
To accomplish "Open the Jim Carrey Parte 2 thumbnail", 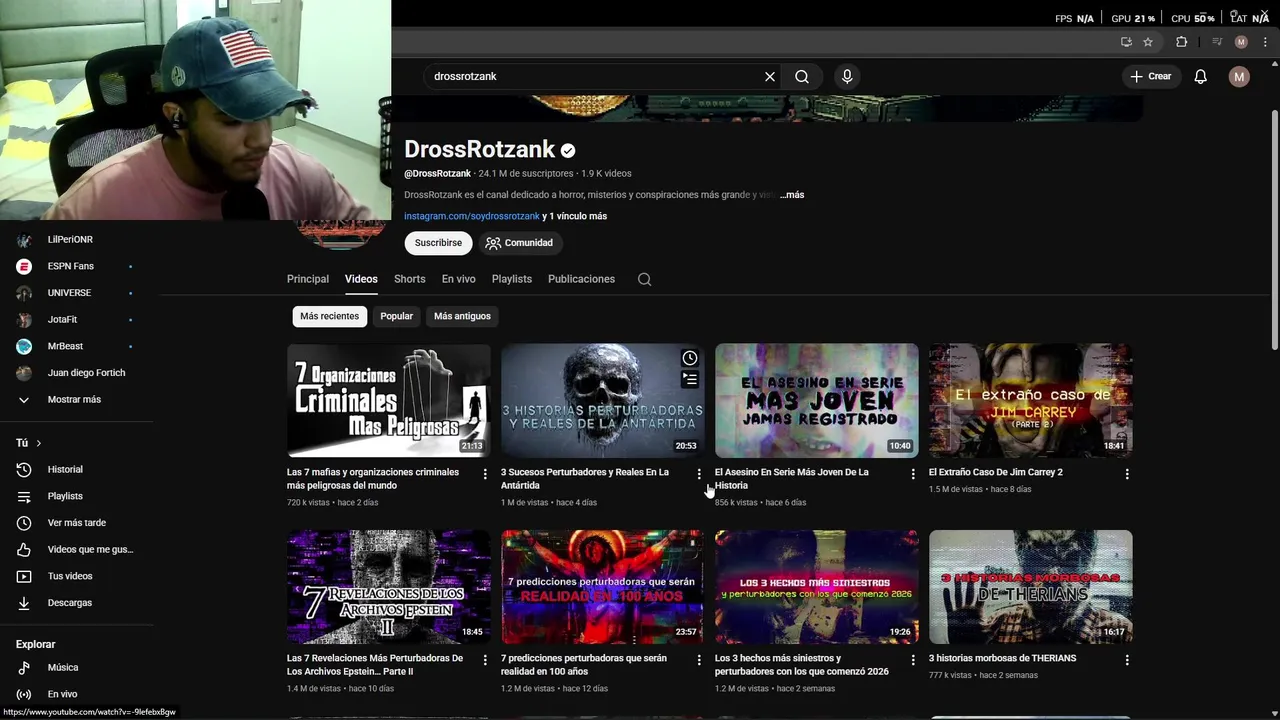I will 1030,400.
